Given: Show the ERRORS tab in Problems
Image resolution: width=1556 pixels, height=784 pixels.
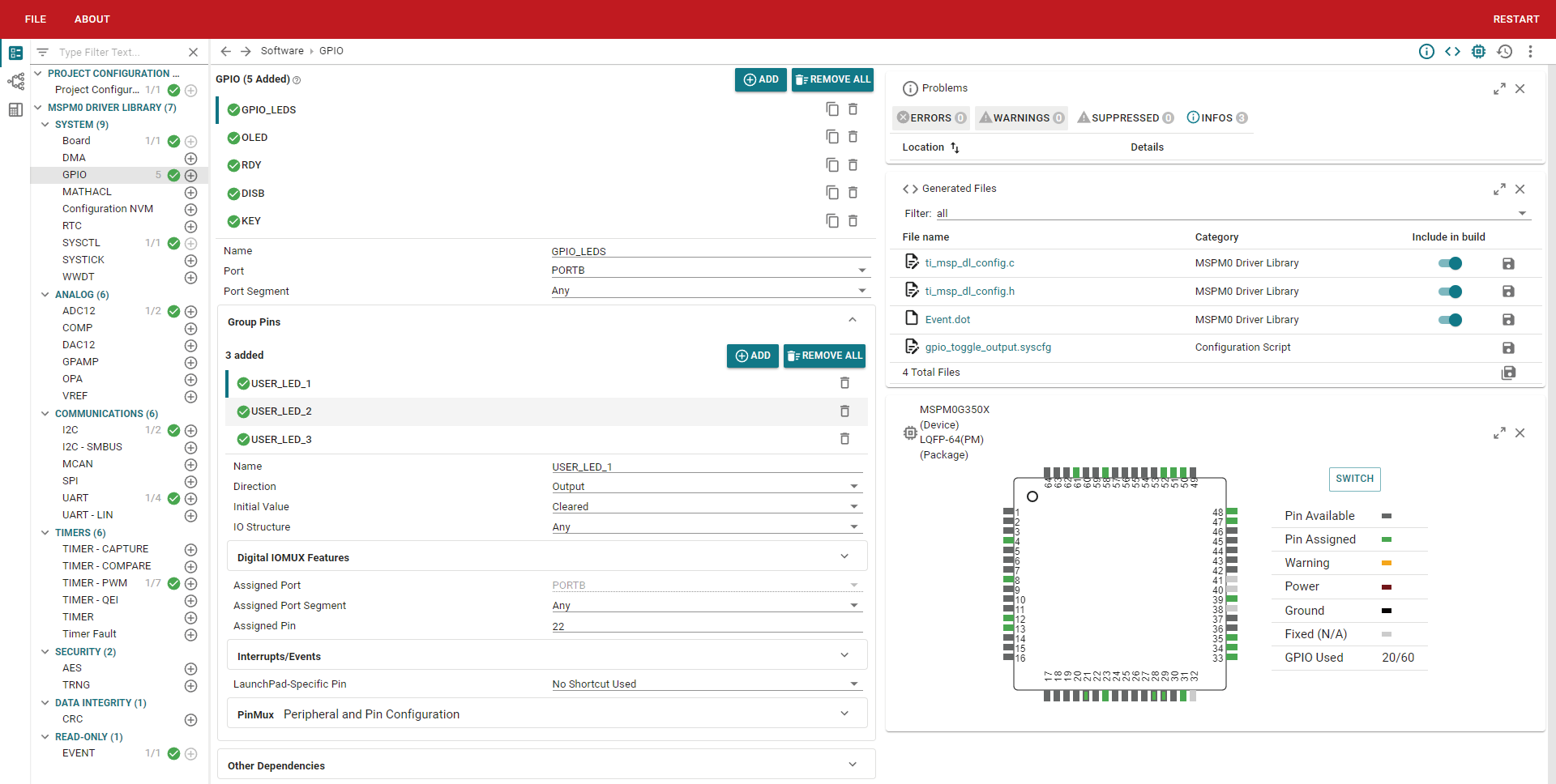Looking at the screenshot, I should pos(931,118).
